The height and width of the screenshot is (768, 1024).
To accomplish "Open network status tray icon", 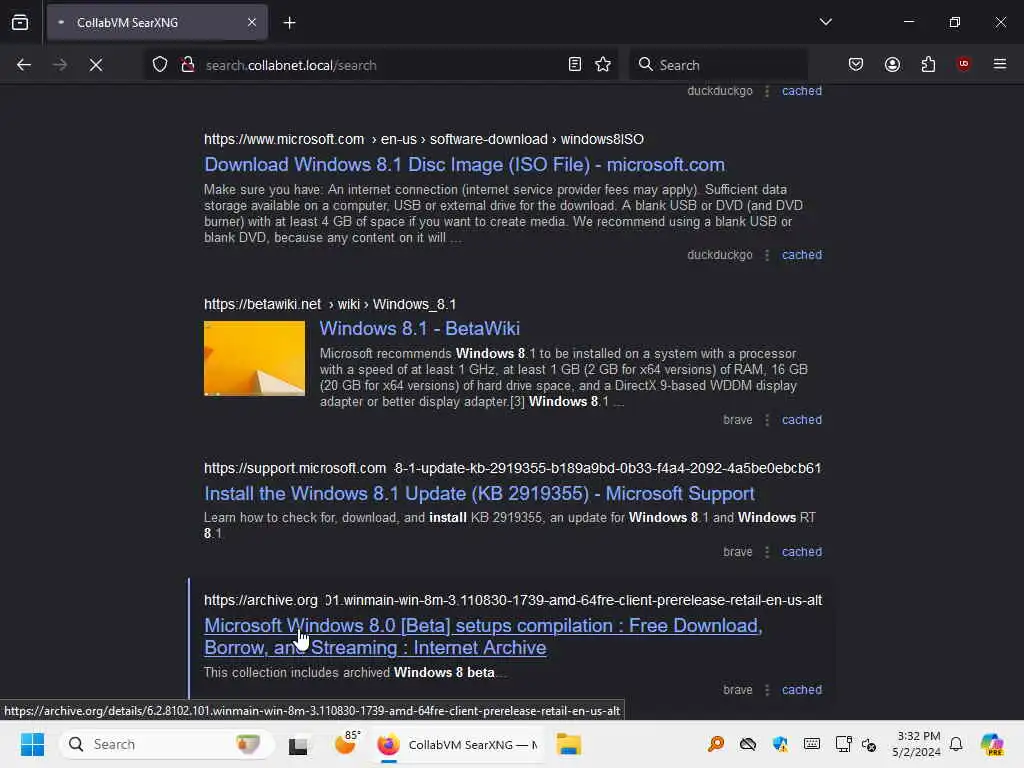I will [x=843, y=744].
